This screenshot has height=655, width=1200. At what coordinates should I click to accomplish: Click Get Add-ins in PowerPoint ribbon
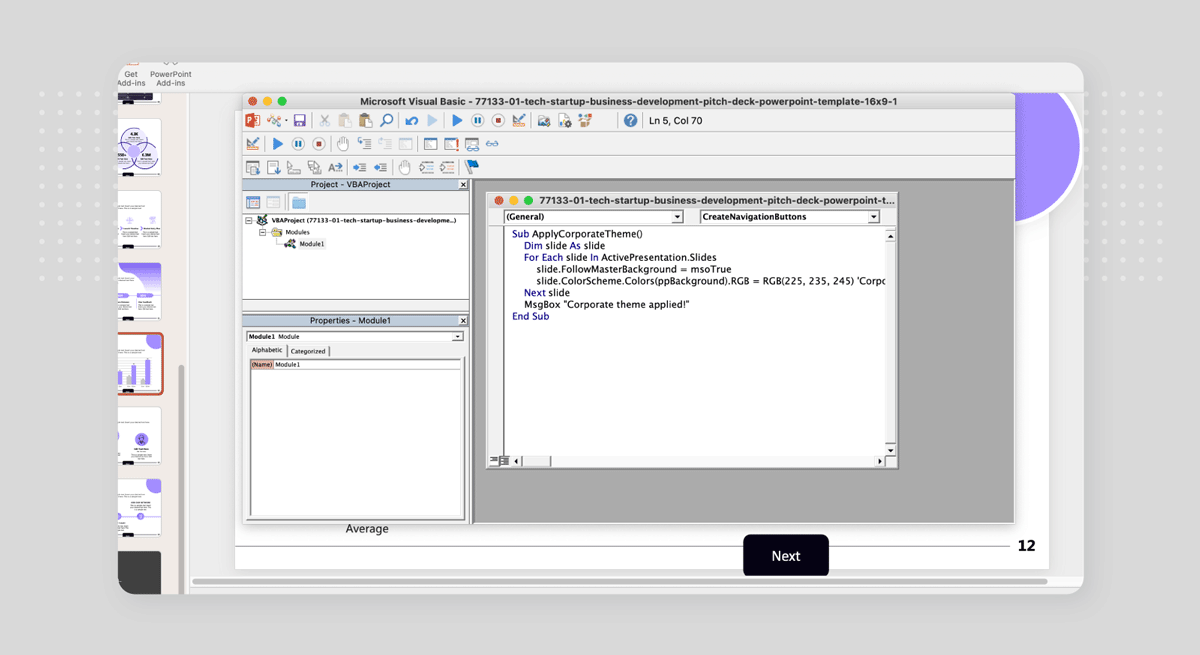click(x=131, y=78)
